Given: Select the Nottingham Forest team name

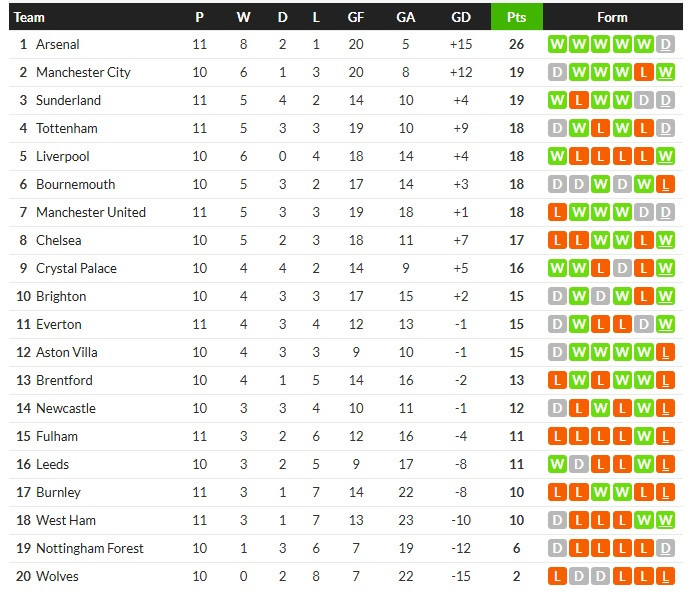Looking at the screenshot, I should pos(89,548).
